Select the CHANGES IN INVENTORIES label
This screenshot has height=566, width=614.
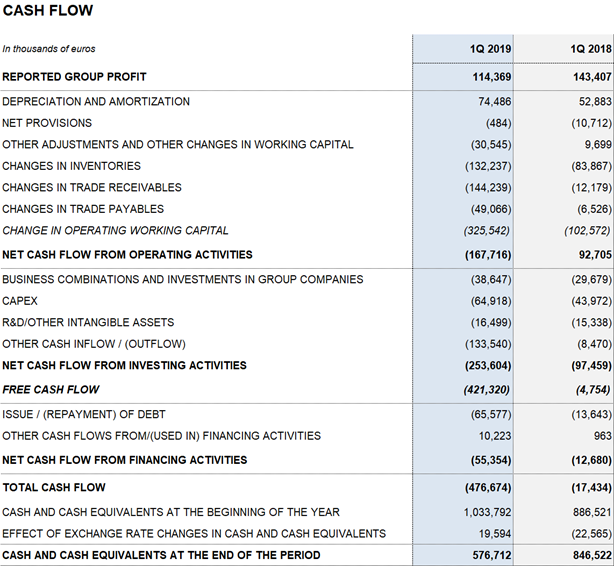point(71,166)
